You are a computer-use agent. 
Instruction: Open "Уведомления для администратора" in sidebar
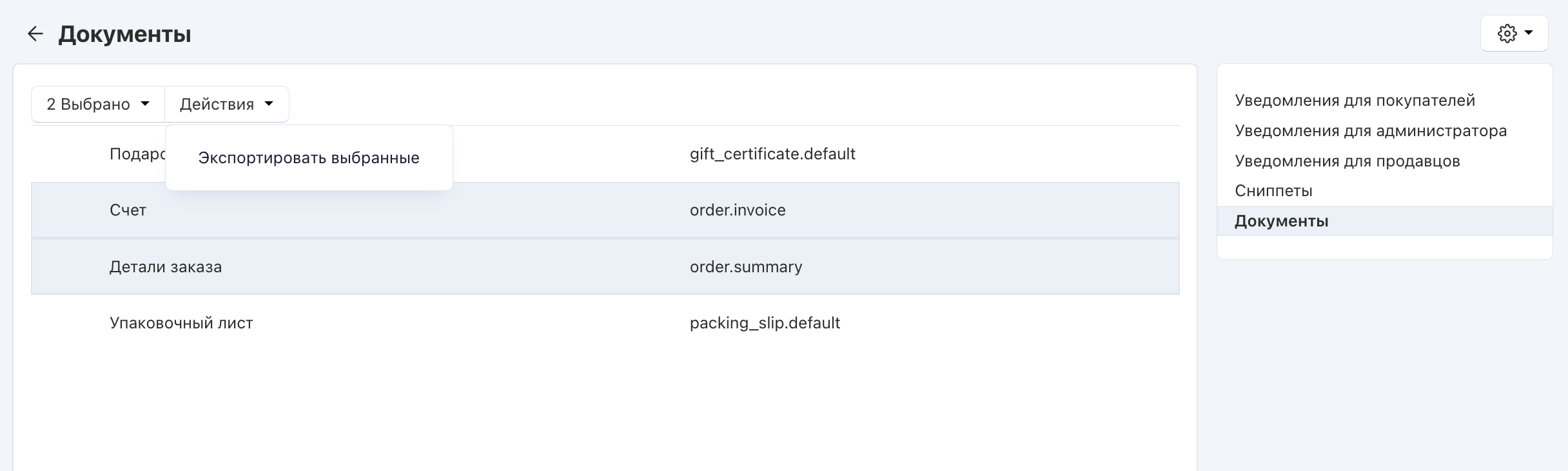[x=1371, y=131]
